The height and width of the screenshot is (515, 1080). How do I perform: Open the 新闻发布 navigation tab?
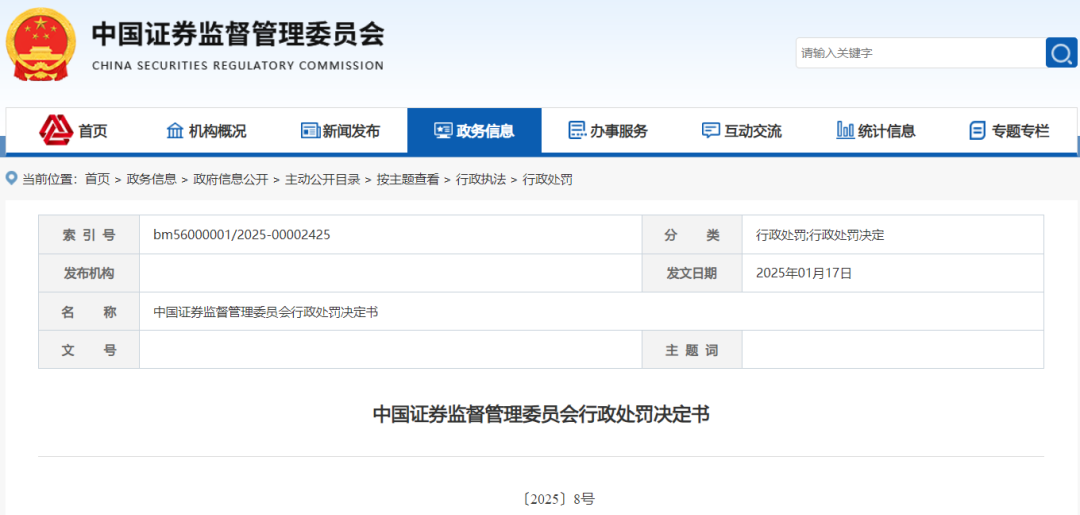point(340,130)
